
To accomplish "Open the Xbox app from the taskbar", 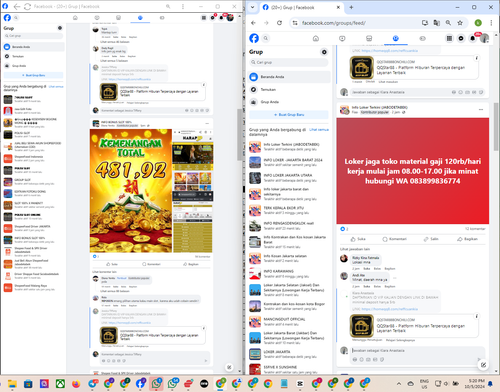I will (x=60, y=383).
